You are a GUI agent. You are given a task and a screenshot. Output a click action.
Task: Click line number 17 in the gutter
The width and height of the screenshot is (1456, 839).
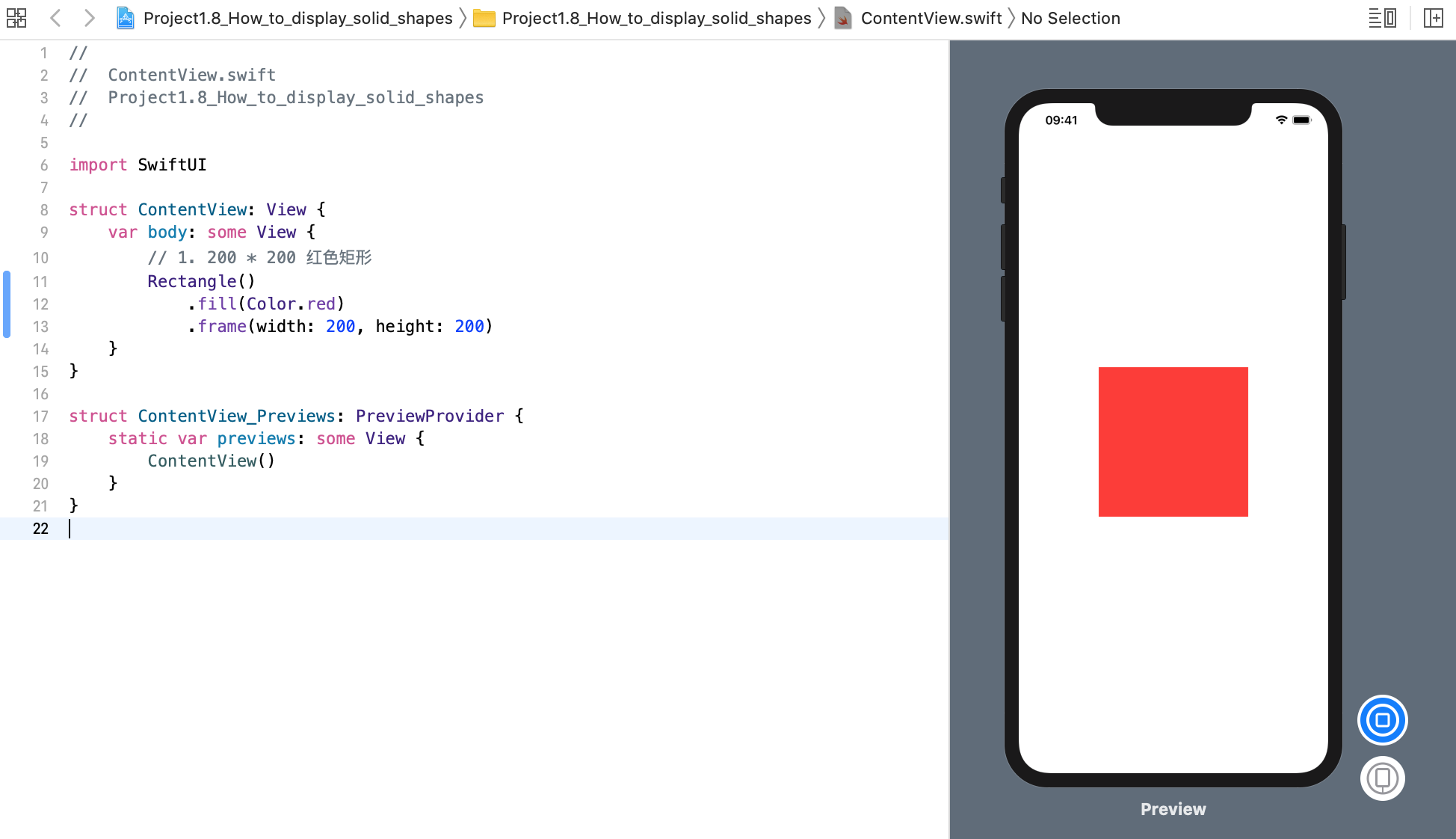pos(40,417)
